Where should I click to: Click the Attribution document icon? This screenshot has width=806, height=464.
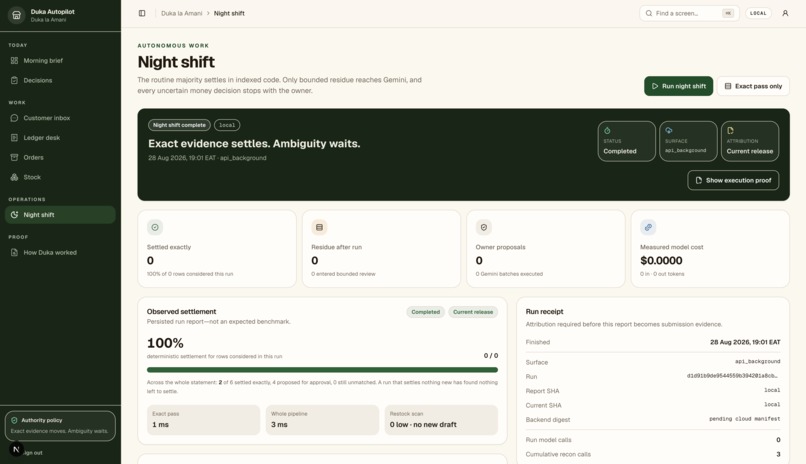730,131
